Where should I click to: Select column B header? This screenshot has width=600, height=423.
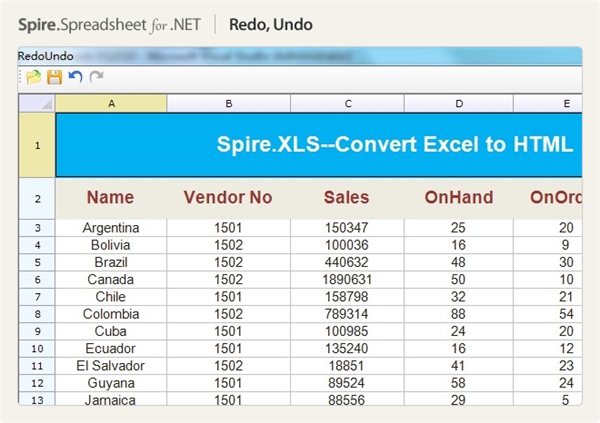point(228,103)
